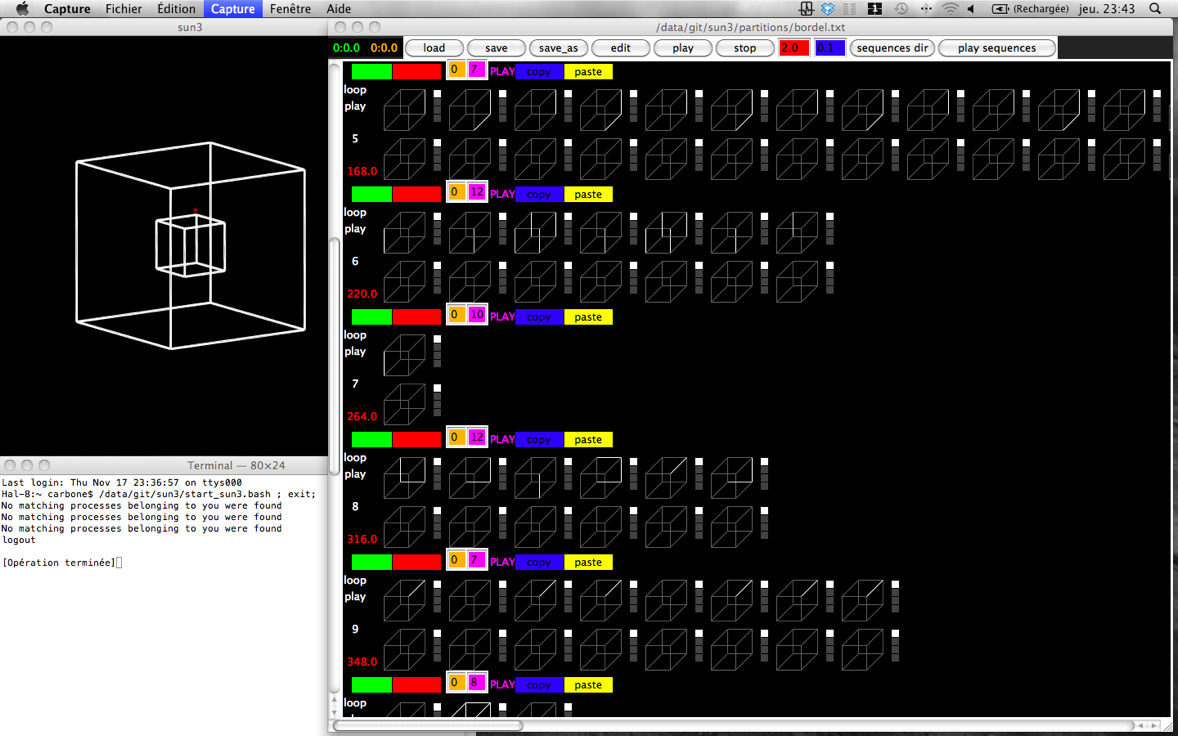Select the upper cube of sequence 7
This screenshot has height=736, width=1178.
405,355
